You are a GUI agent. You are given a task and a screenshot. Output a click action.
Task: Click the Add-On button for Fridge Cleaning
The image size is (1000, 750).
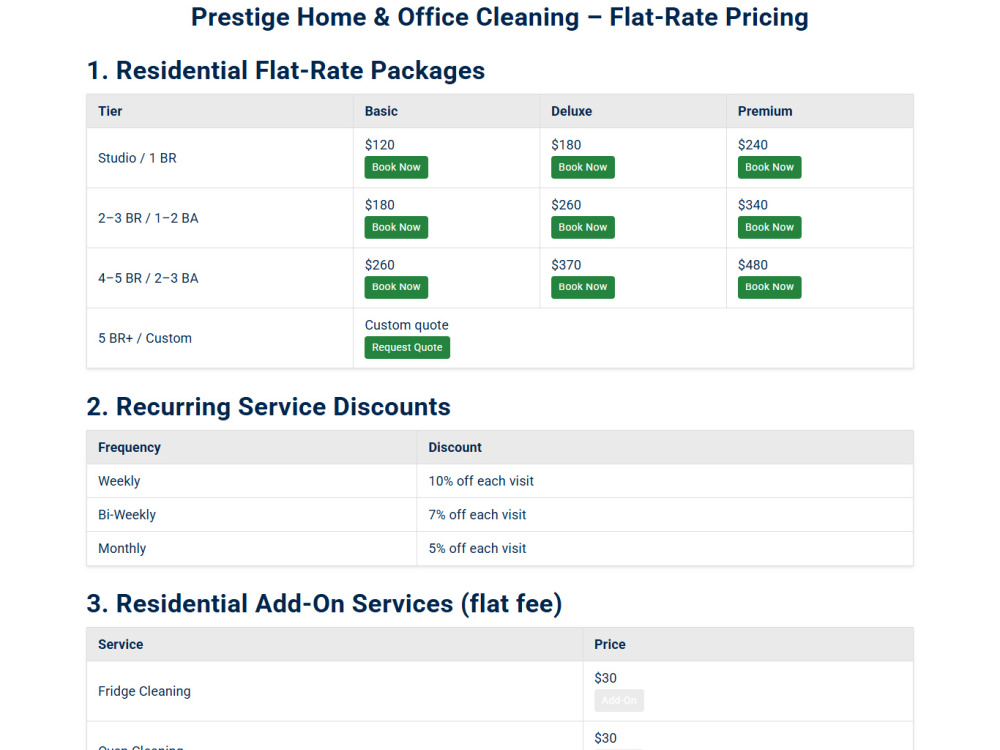[x=619, y=700]
